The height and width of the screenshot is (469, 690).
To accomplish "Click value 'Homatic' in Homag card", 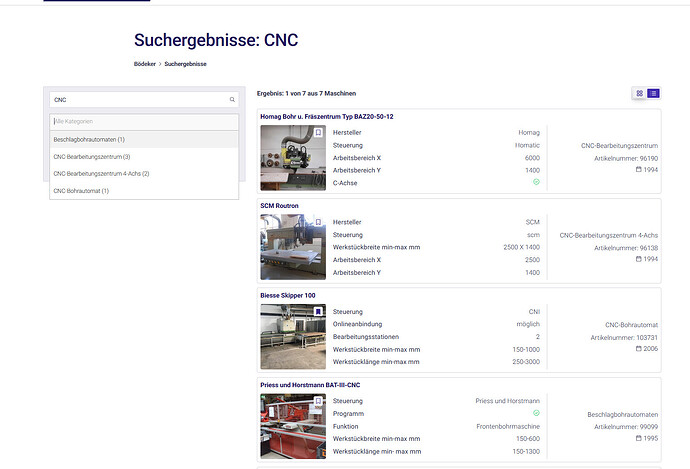I will 527,145.
